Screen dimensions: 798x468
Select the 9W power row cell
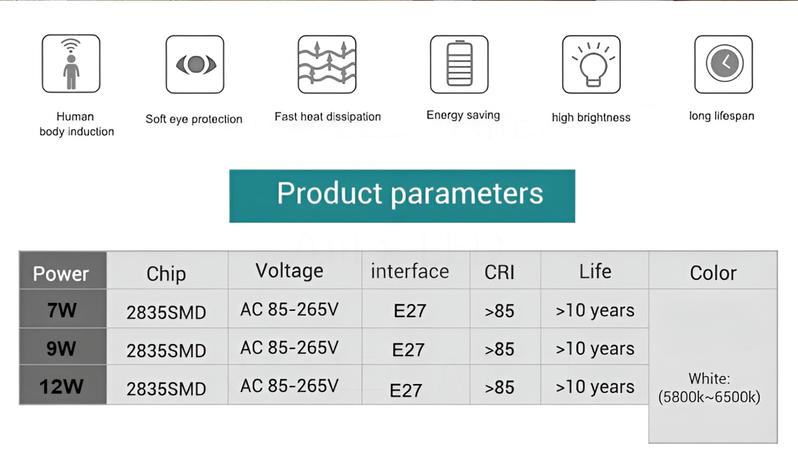pos(63,347)
